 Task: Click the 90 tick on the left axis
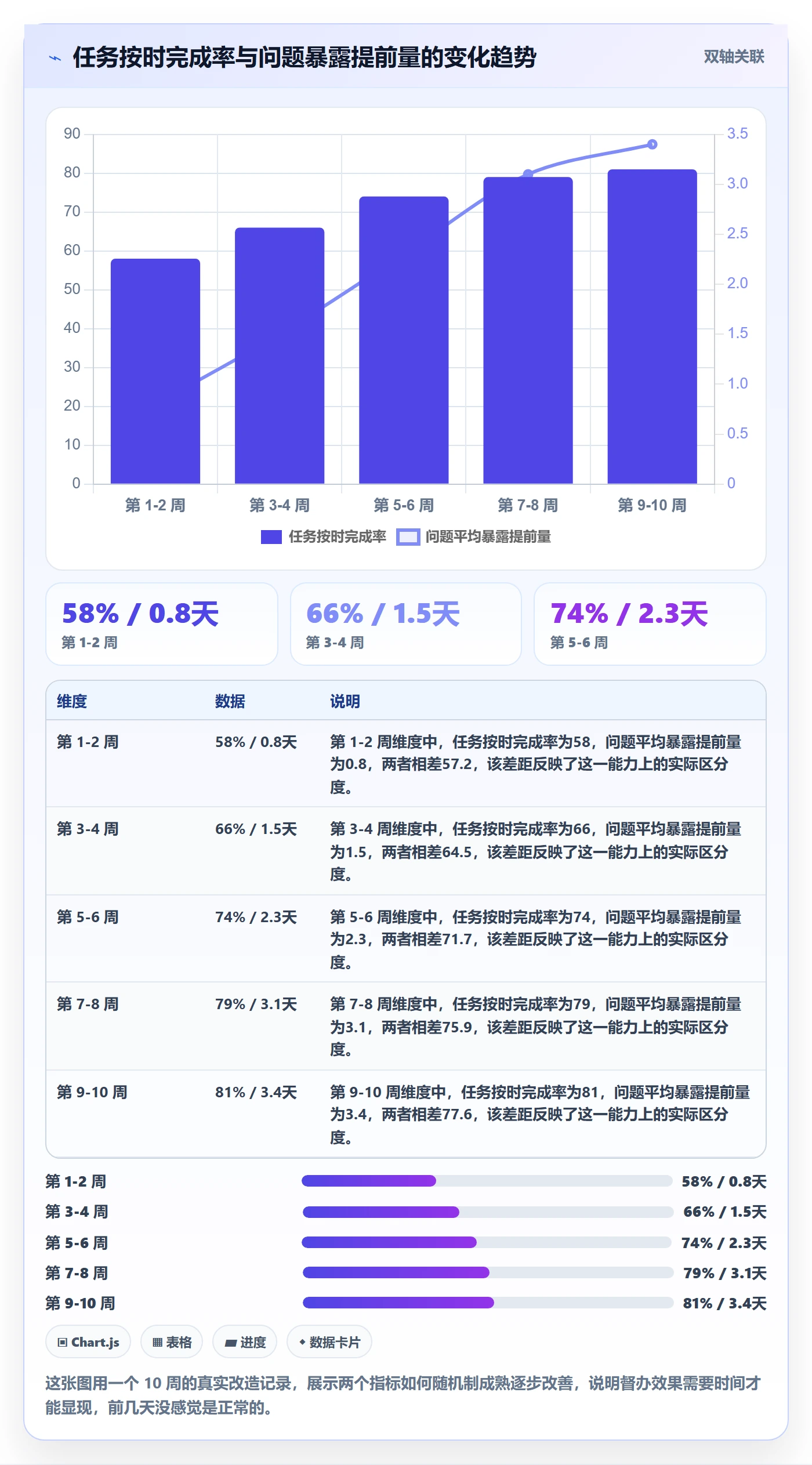[x=72, y=133]
